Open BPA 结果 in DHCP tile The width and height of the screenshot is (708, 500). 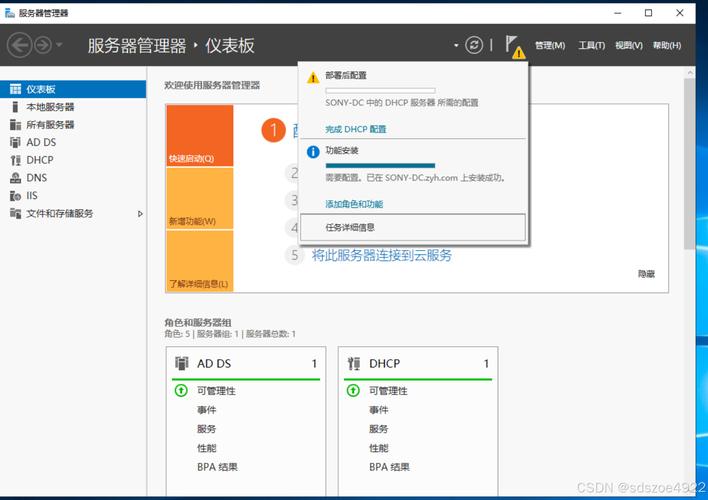tap(389, 467)
